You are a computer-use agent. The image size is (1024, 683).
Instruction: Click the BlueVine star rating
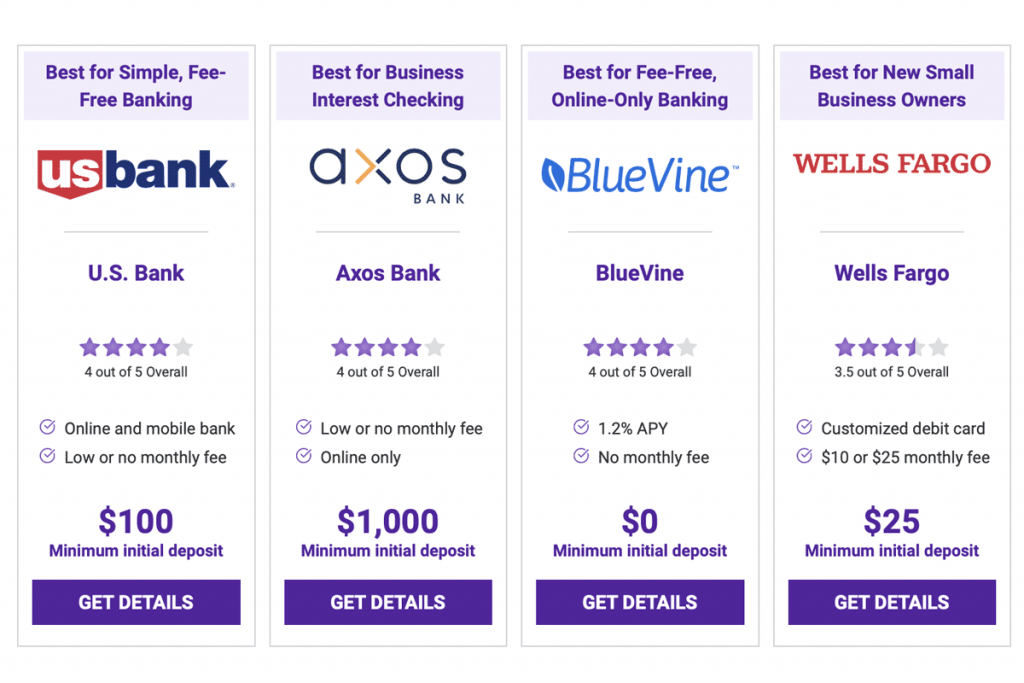640,348
